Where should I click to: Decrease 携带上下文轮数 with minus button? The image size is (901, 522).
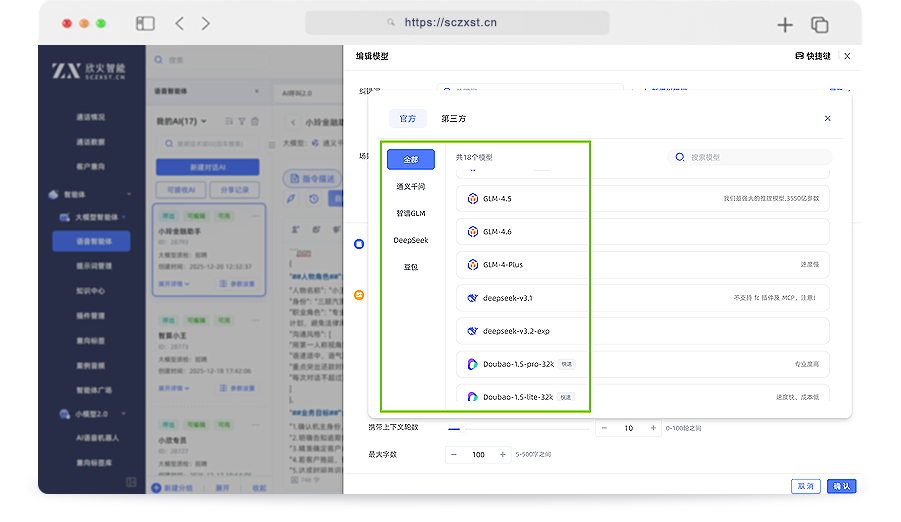[604, 428]
